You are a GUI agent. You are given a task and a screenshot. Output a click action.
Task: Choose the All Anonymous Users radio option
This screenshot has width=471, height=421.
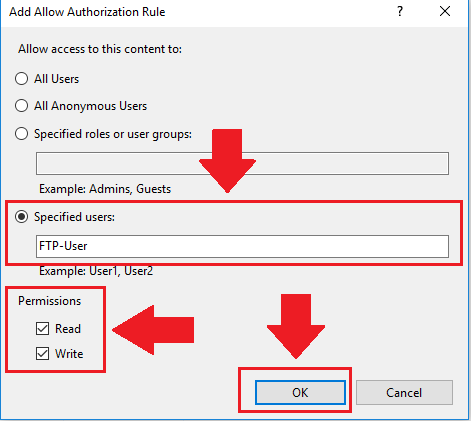(x=21, y=106)
